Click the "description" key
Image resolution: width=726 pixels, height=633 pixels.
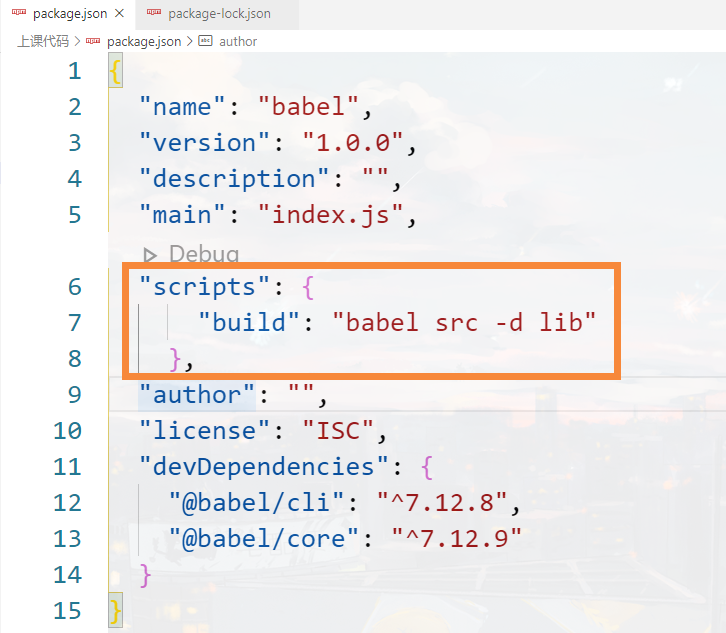[234, 179]
